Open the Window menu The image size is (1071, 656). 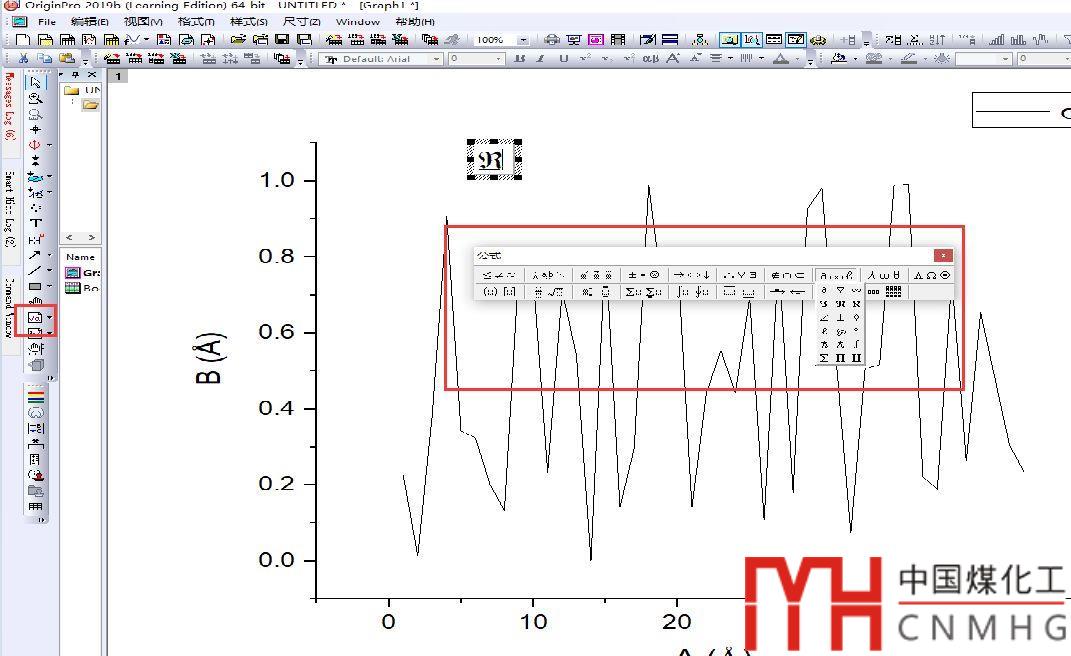tap(357, 21)
